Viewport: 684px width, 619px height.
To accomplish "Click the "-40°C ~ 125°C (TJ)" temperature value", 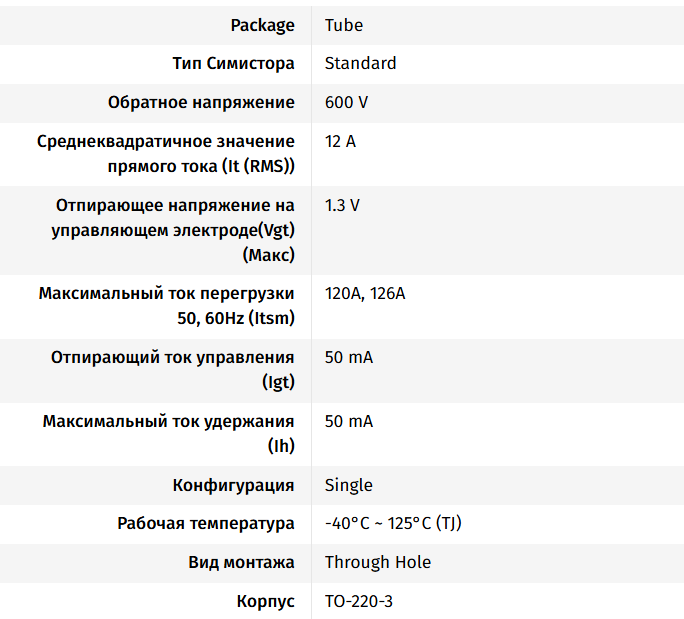I will pyautogui.click(x=393, y=523).
